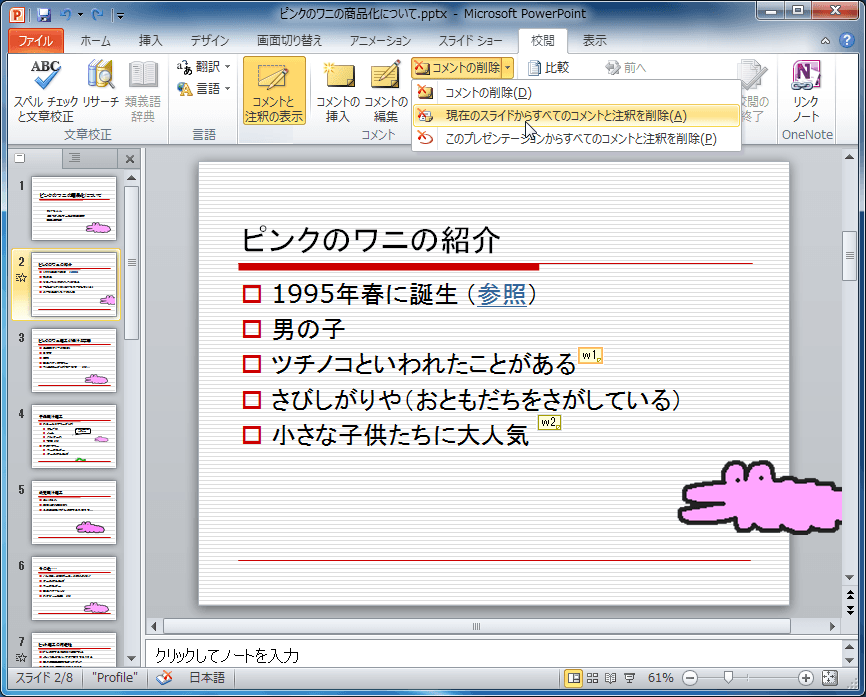The width and height of the screenshot is (866, 697).
Task: Toggle Show Comments and Annotations button
Action: coord(274,91)
